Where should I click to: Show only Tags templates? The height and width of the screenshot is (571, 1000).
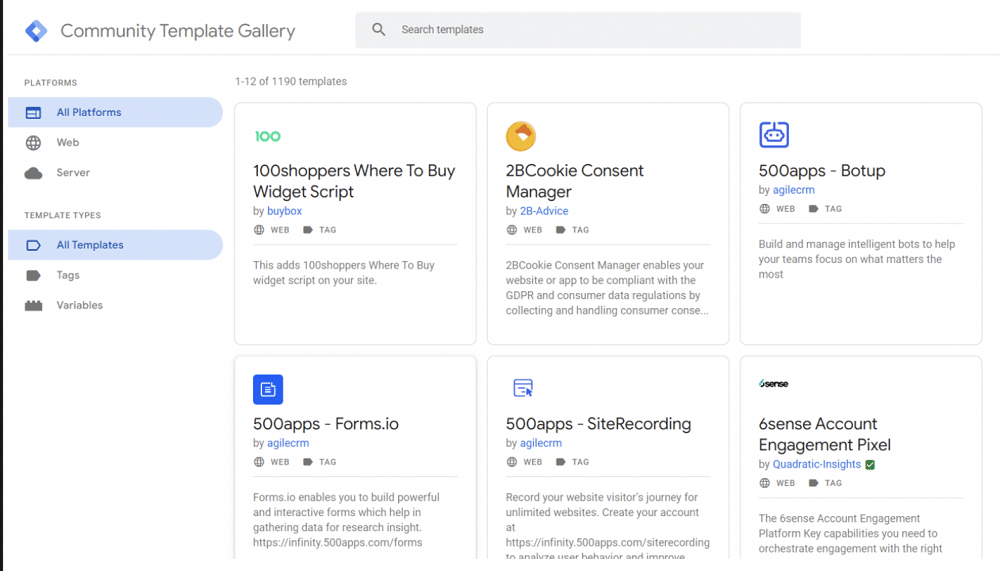coord(115,275)
